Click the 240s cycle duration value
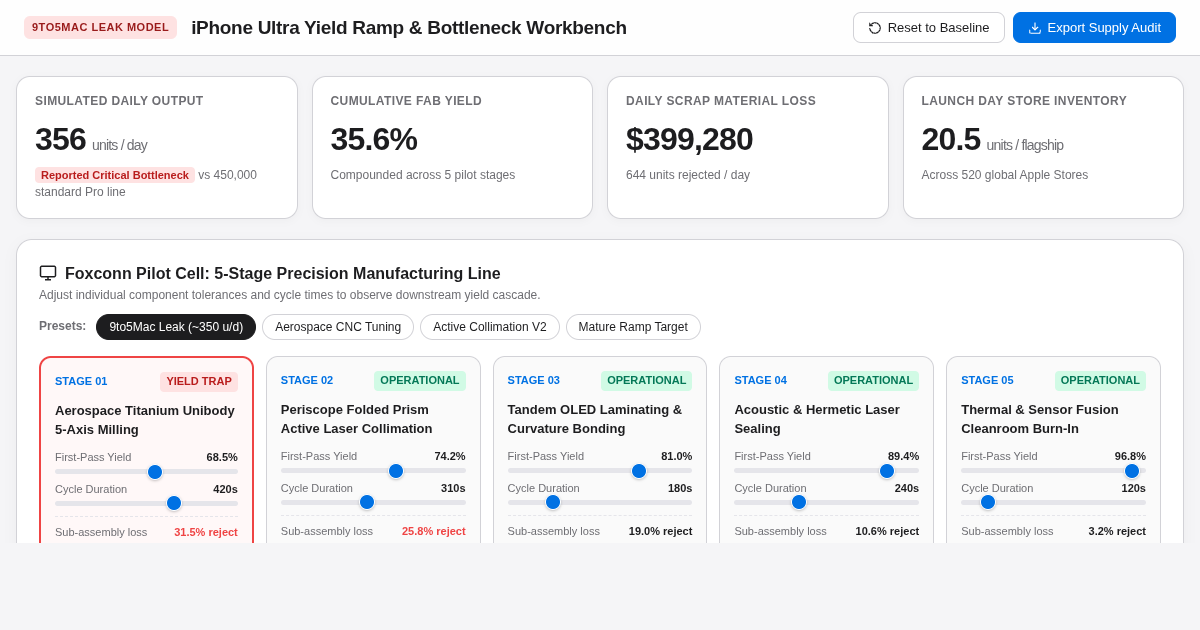 point(907,488)
